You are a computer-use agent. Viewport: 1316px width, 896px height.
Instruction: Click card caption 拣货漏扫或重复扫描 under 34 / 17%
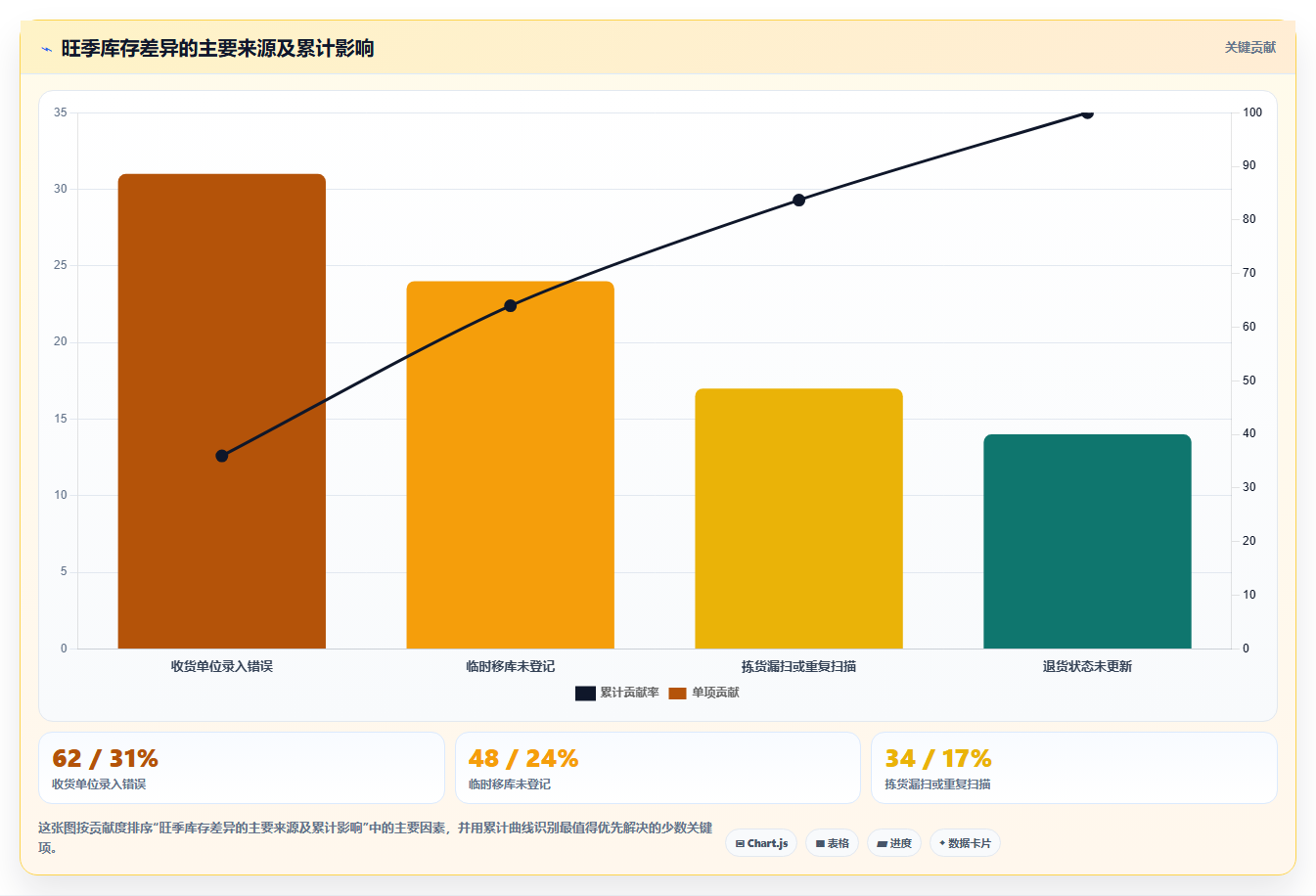click(938, 784)
